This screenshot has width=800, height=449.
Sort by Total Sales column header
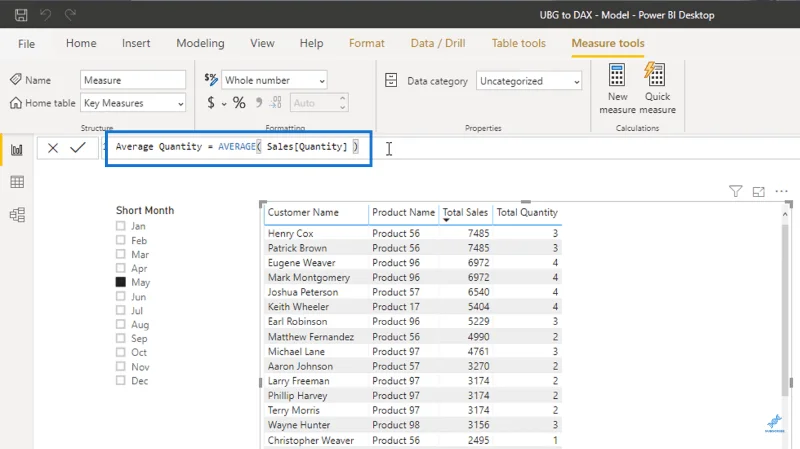465,212
